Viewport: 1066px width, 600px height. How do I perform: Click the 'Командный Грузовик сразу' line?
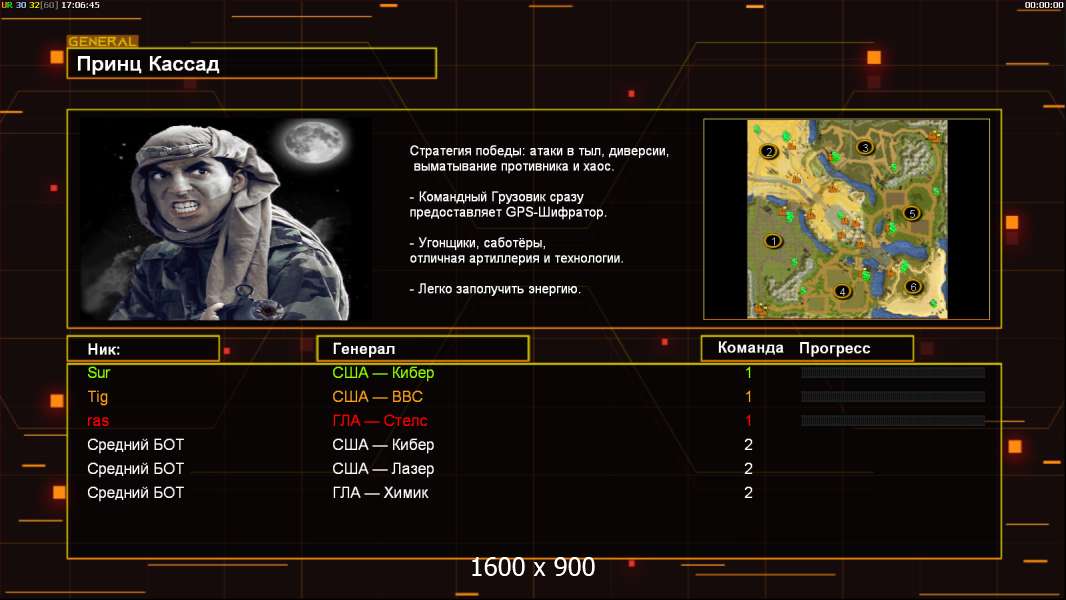coord(496,197)
